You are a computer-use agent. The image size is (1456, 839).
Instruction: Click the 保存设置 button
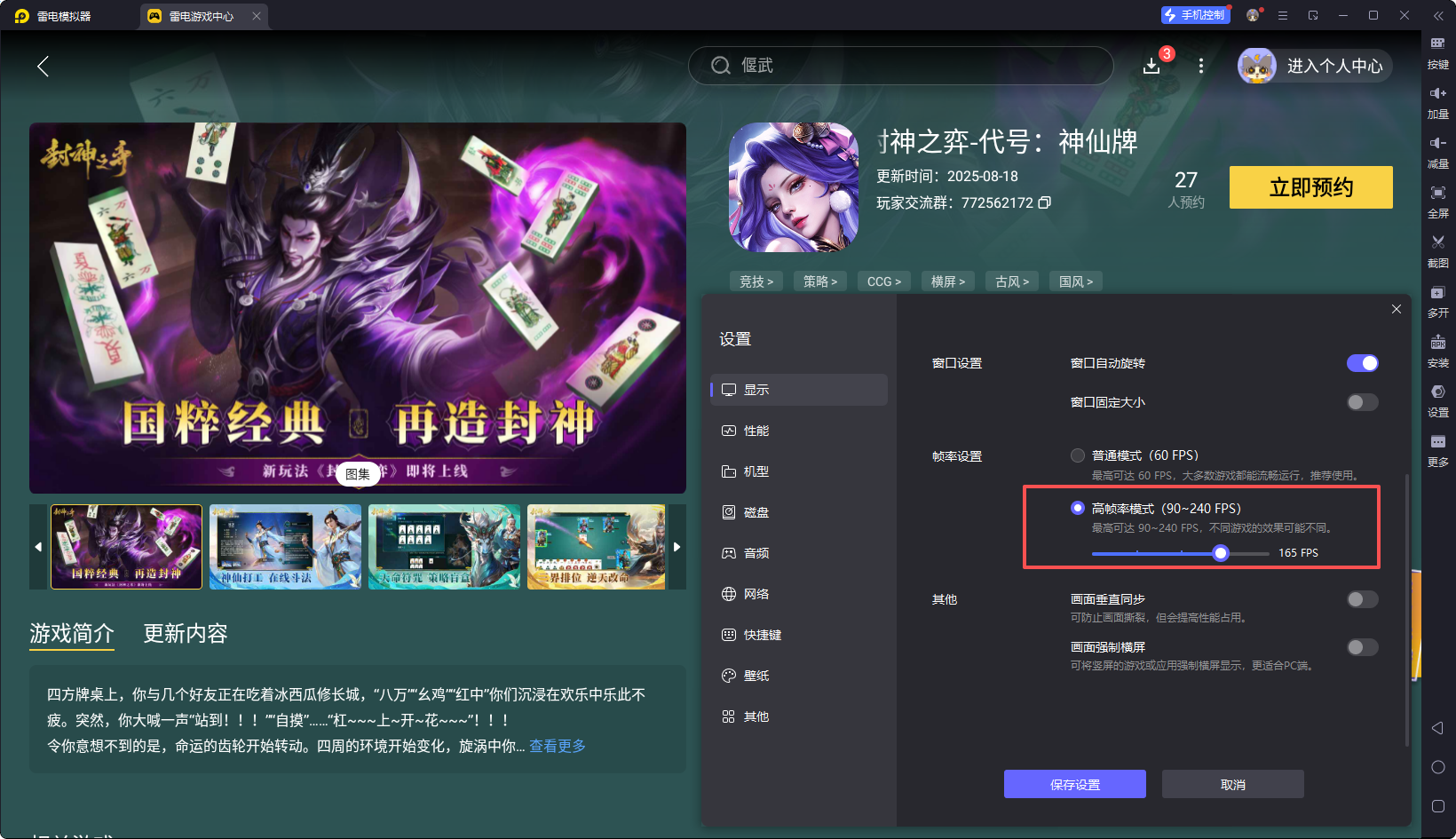[1074, 784]
